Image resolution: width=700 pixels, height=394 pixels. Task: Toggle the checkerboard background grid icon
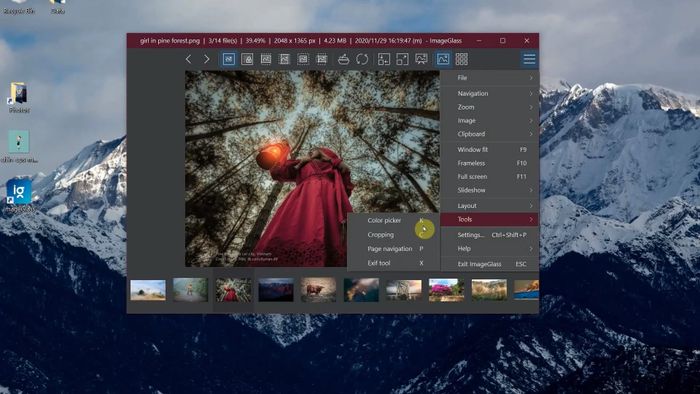pos(462,59)
